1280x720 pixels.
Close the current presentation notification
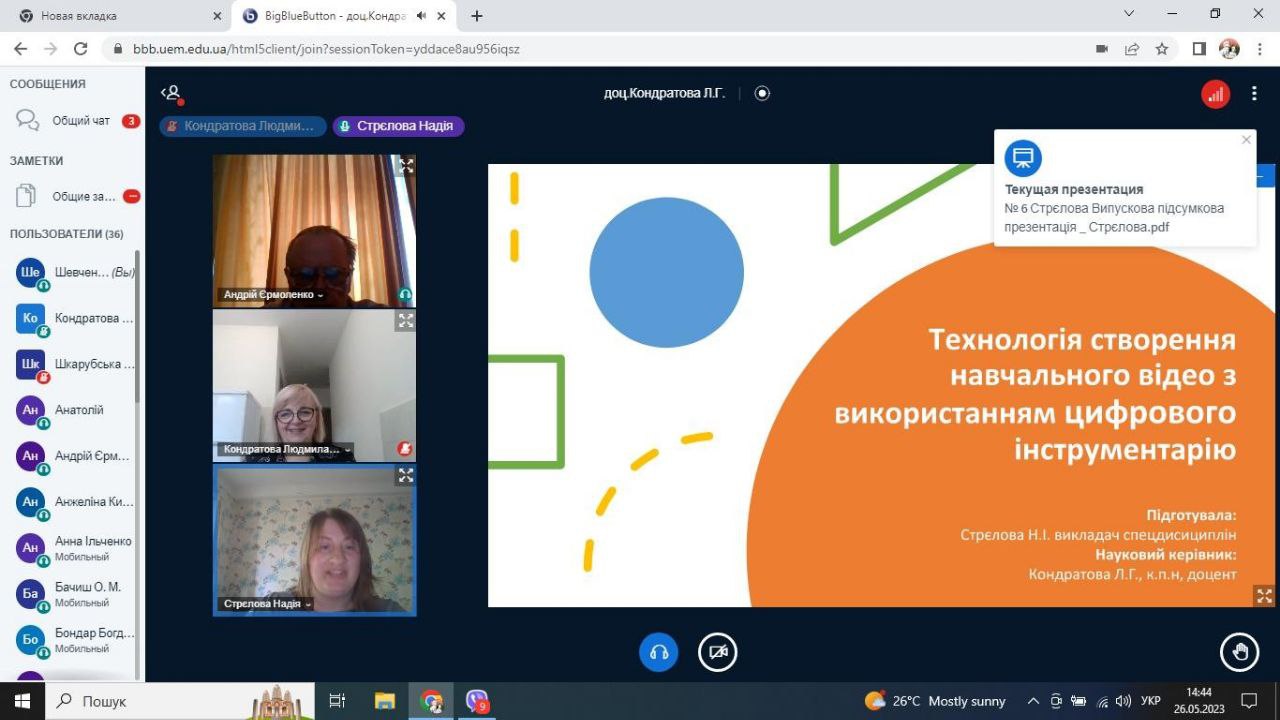(1246, 140)
